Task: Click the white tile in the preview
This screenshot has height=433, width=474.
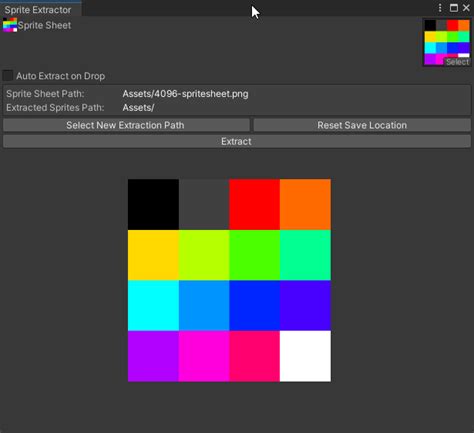Action: [x=305, y=356]
